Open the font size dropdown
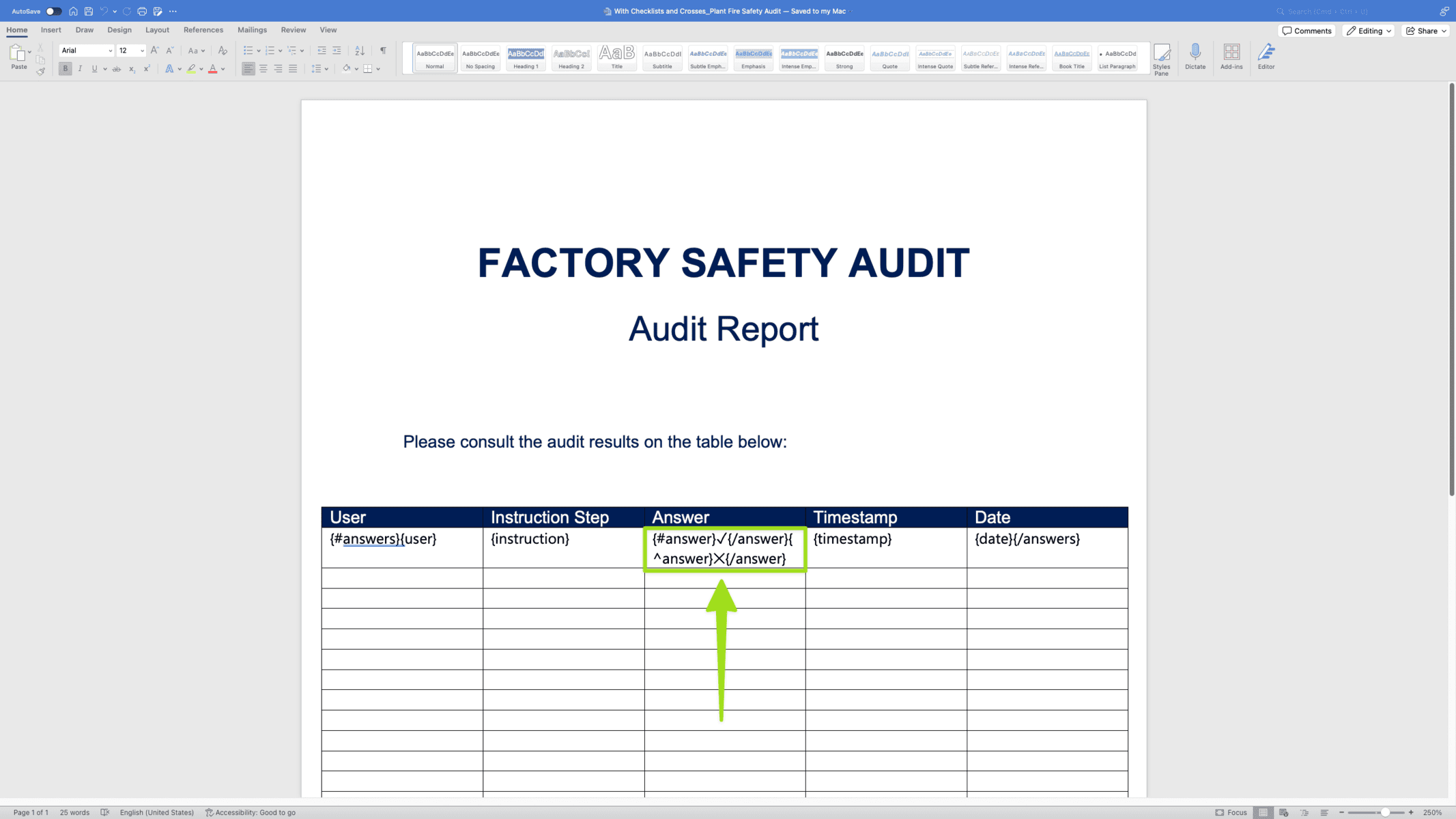 point(142,51)
